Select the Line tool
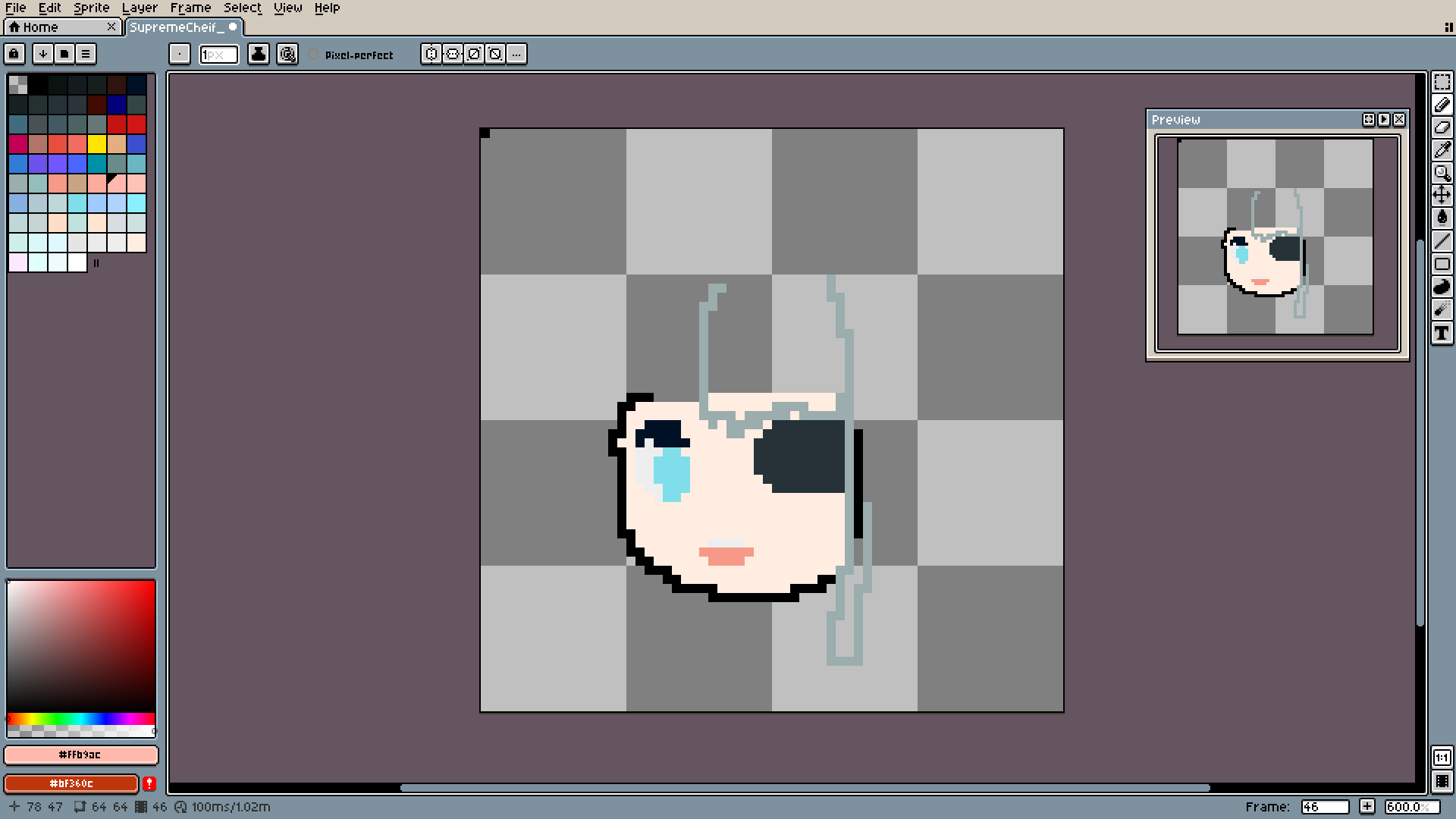The height and width of the screenshot is (819, 1456). tap(1442, 241)
